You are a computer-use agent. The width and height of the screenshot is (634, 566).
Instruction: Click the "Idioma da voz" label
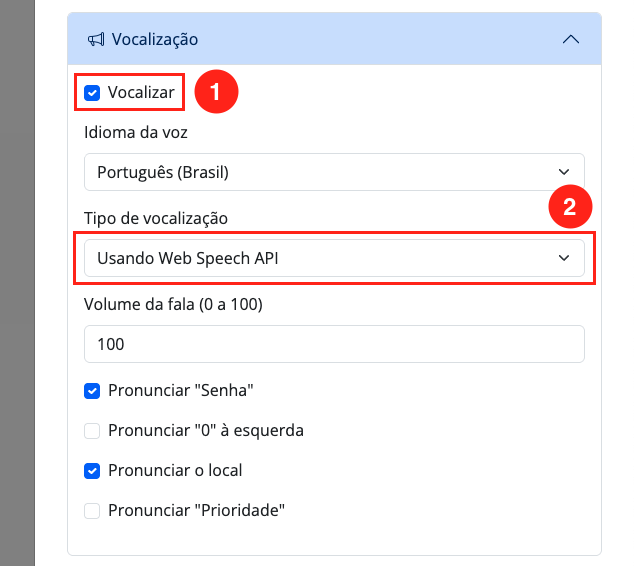136,132
